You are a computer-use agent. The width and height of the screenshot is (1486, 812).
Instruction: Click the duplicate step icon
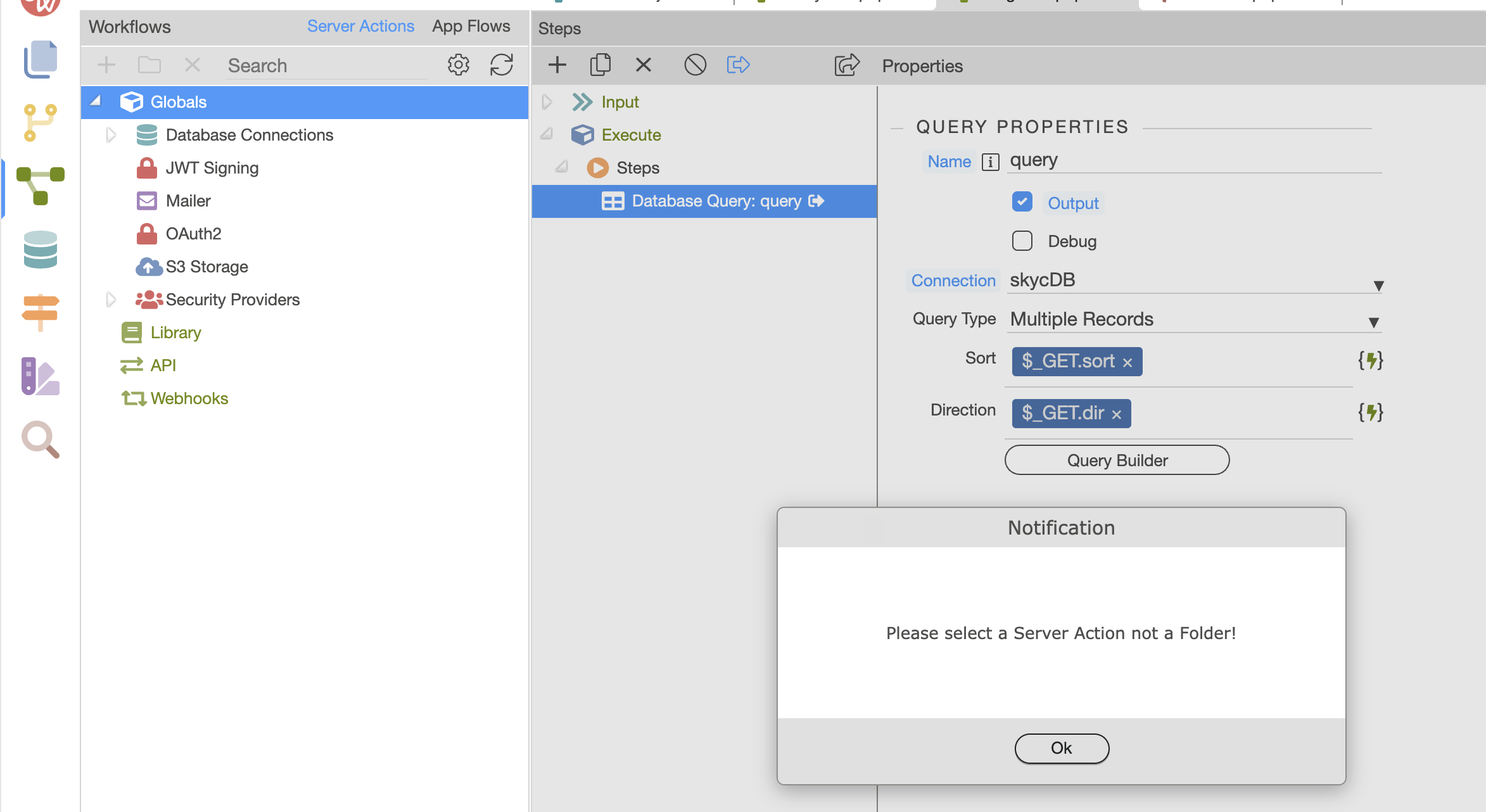(600, 65)
